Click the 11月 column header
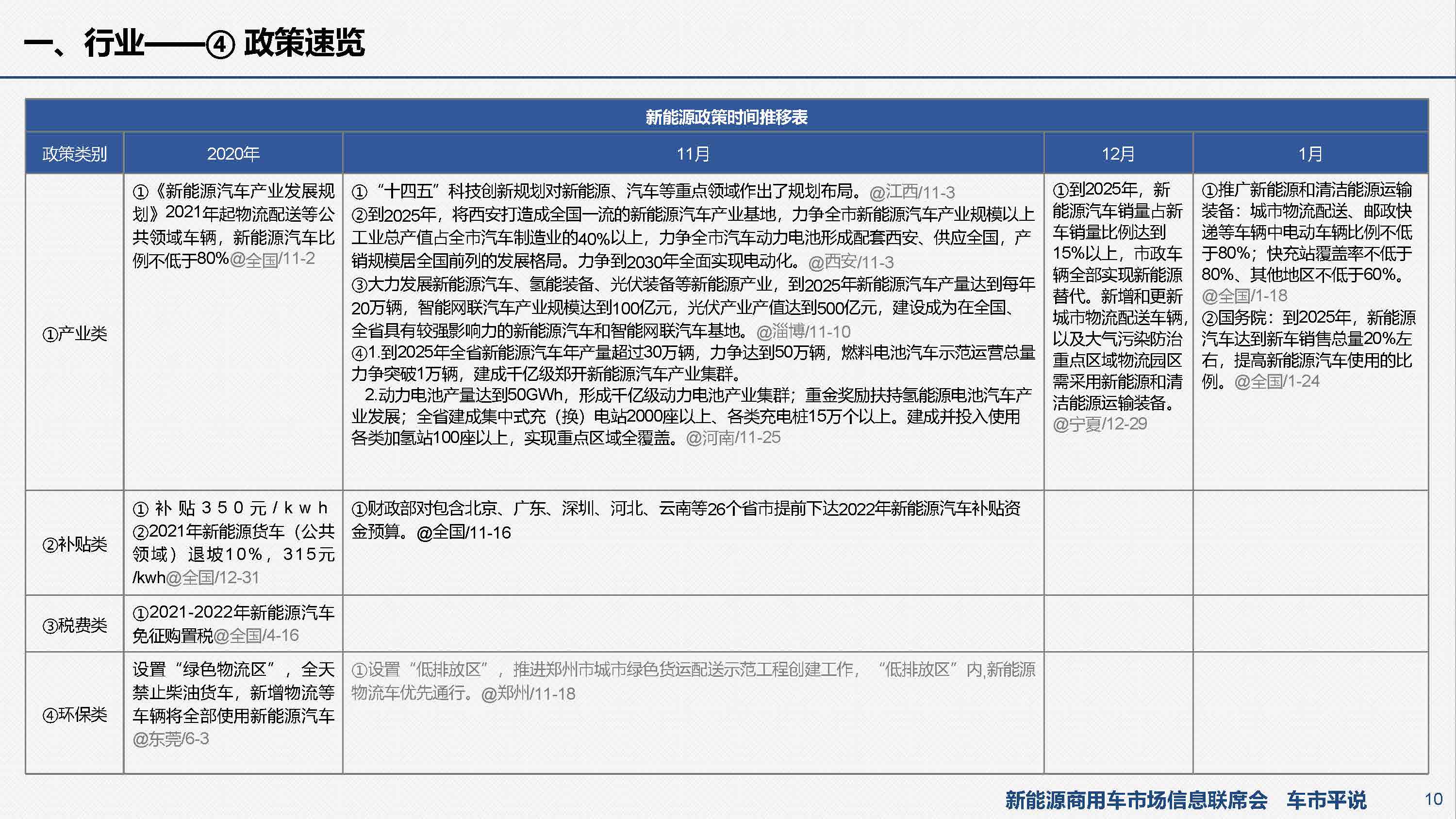1456x819 pixels. tap(693, 154)
